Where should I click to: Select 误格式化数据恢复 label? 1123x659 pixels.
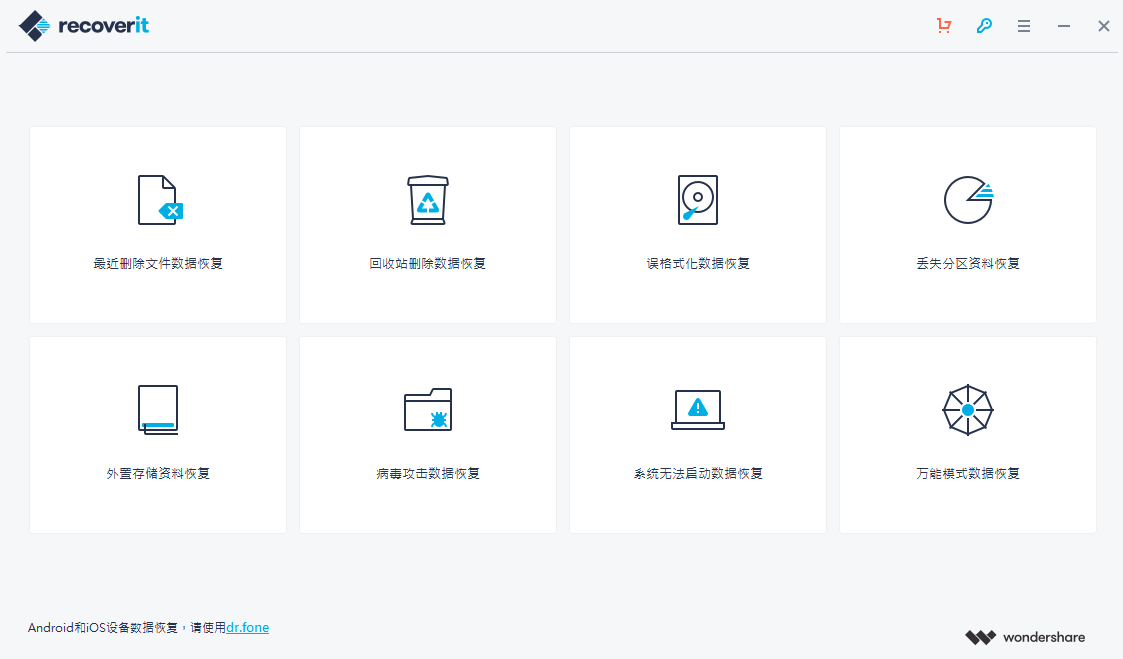pos(698,264)
